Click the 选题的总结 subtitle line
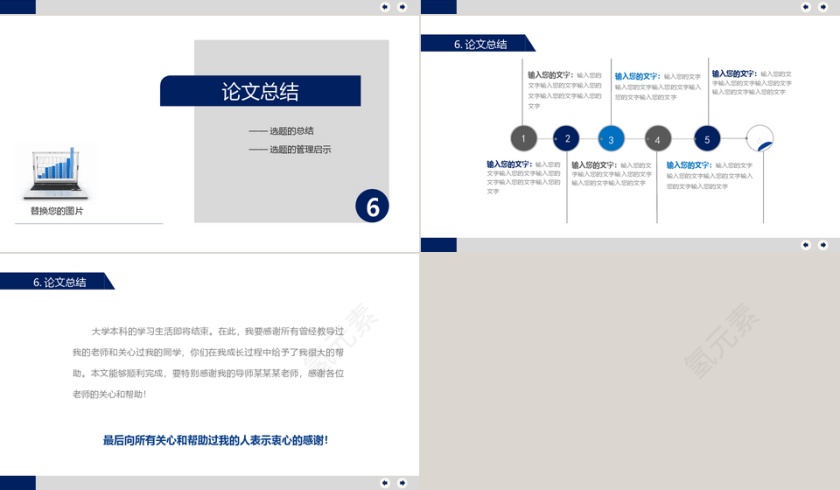840x490 pixels. 281,131
